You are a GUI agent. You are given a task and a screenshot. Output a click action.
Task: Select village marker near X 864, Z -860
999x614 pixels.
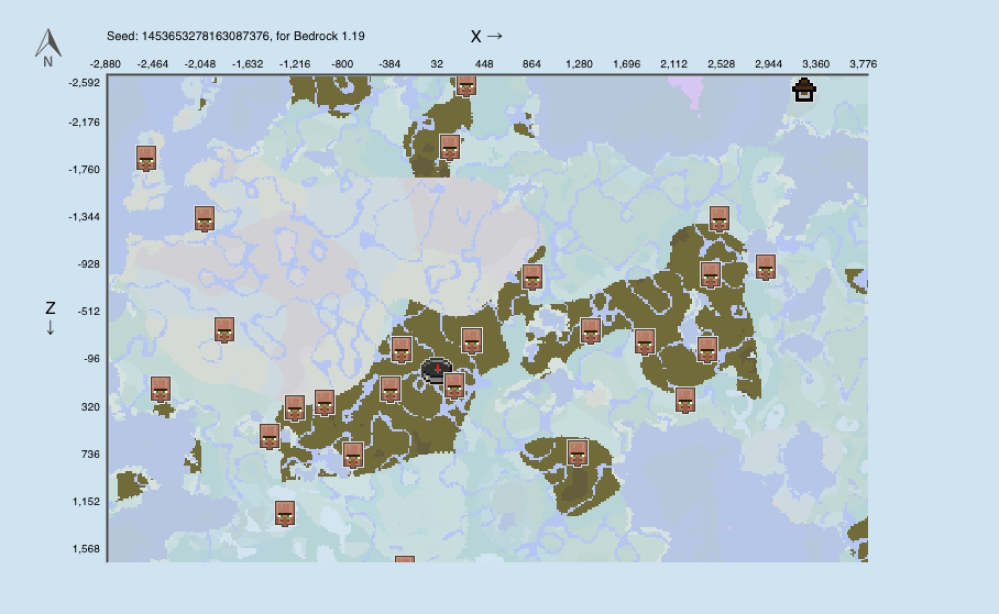point(532,277)
